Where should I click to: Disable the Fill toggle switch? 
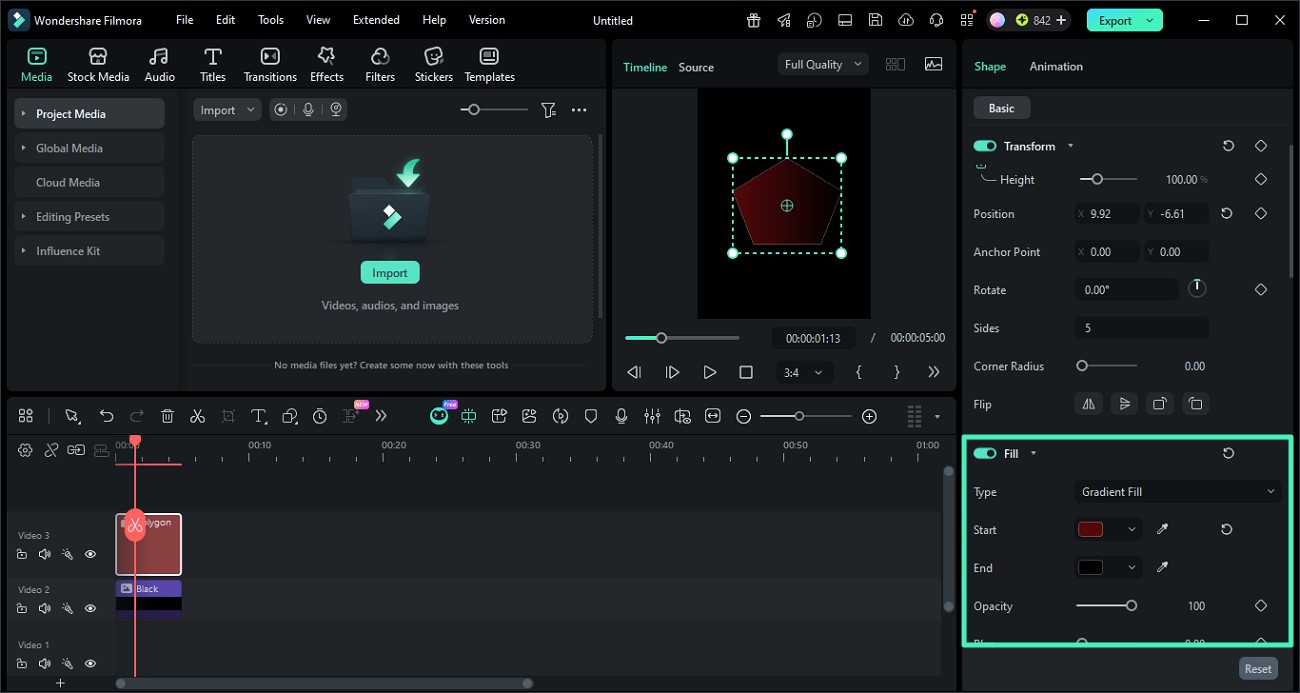[x=985, y=452]
